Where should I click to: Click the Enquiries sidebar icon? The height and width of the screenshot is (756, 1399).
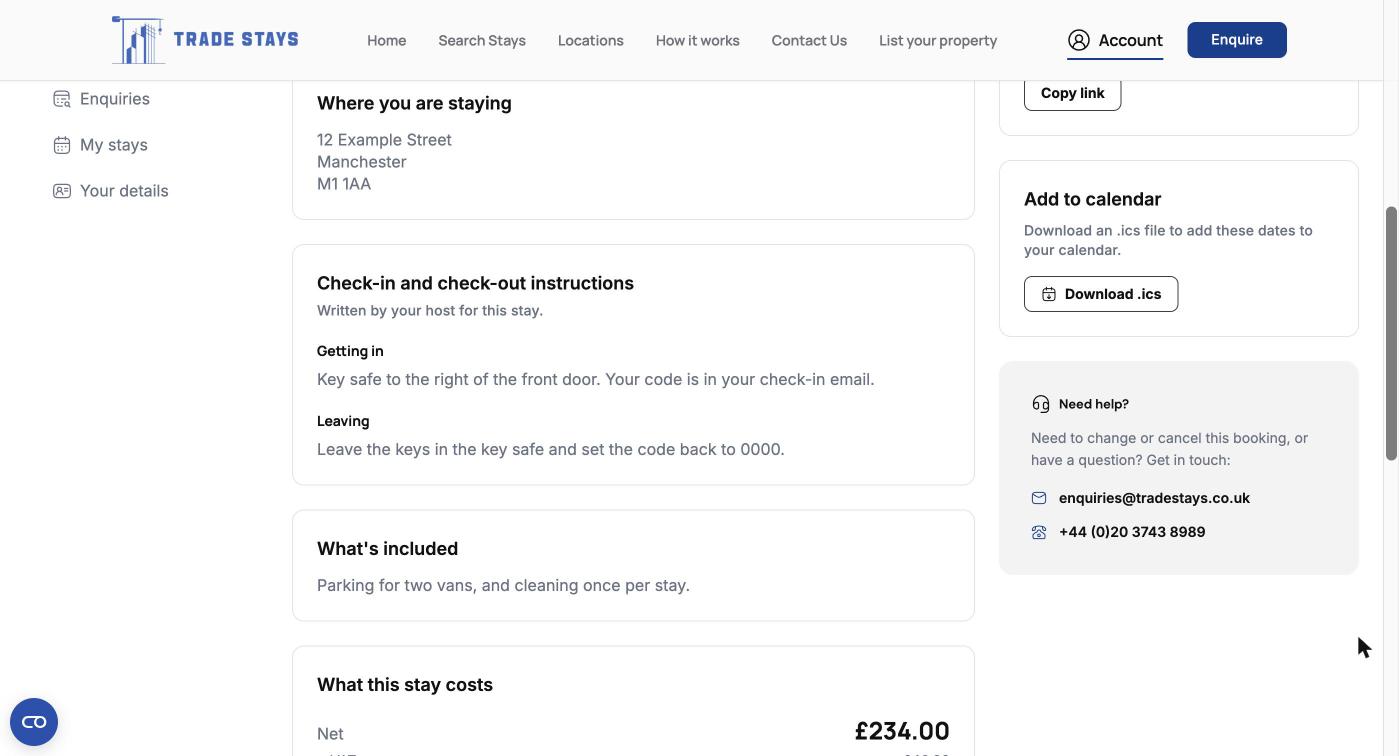62,99
